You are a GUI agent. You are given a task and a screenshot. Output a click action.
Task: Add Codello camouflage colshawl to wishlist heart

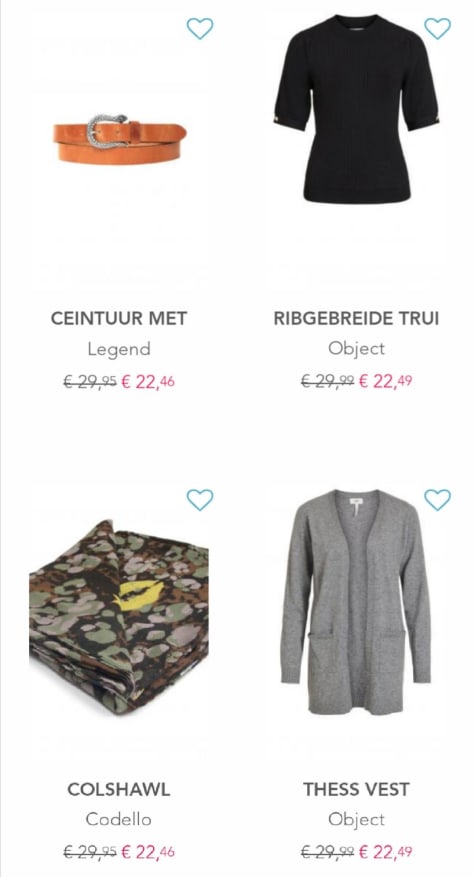200,499
